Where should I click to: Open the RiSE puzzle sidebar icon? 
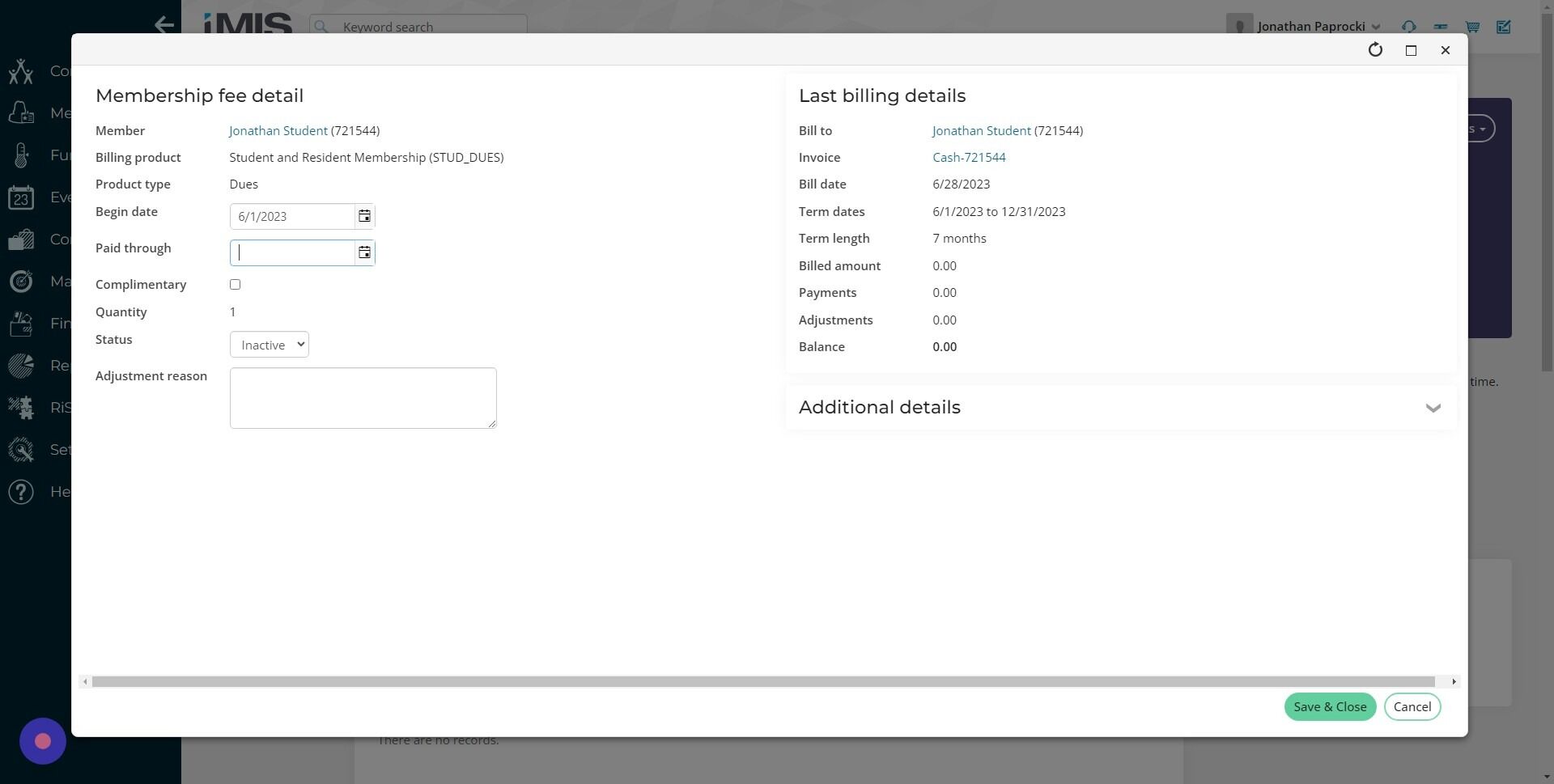click(x=21, y=408)
